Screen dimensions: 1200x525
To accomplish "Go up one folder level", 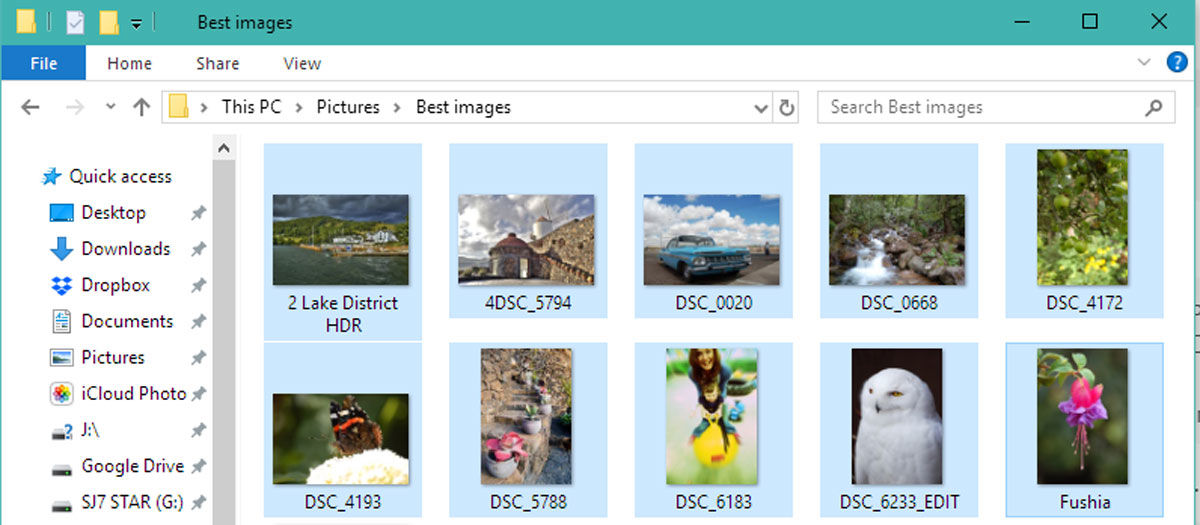I will pyautogui.click(x=141, y=107).
